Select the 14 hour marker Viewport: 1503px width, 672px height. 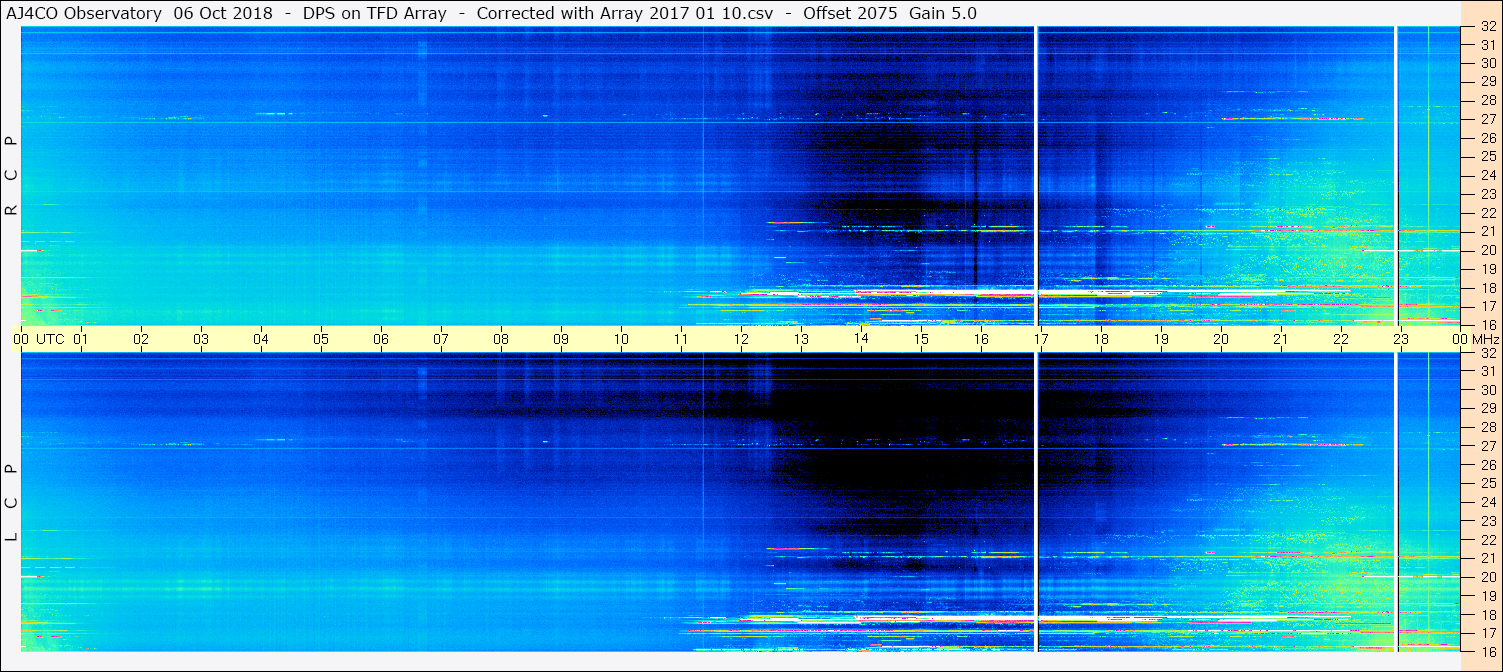861,339
